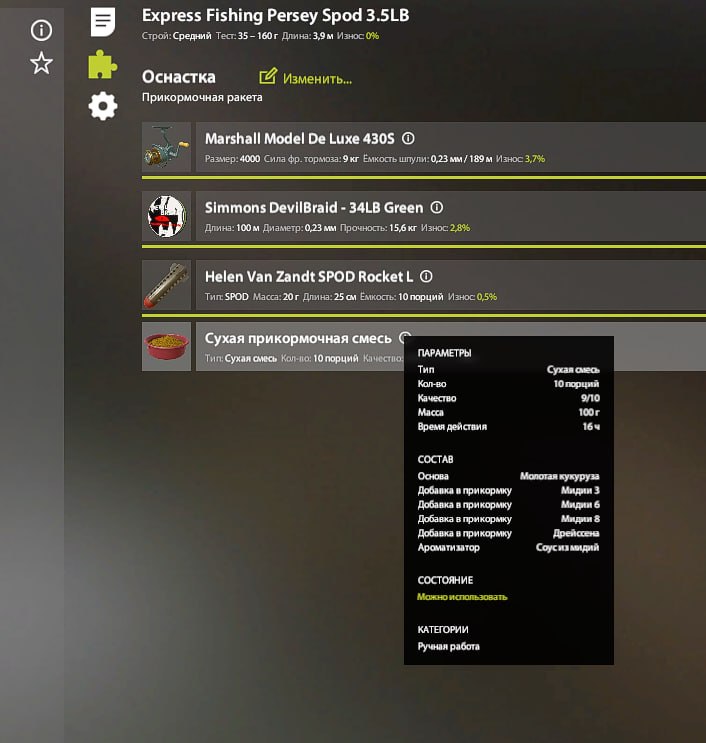Click the Мидии 8 additive value
The image size is (706, 743).
[x=580, y=519]
